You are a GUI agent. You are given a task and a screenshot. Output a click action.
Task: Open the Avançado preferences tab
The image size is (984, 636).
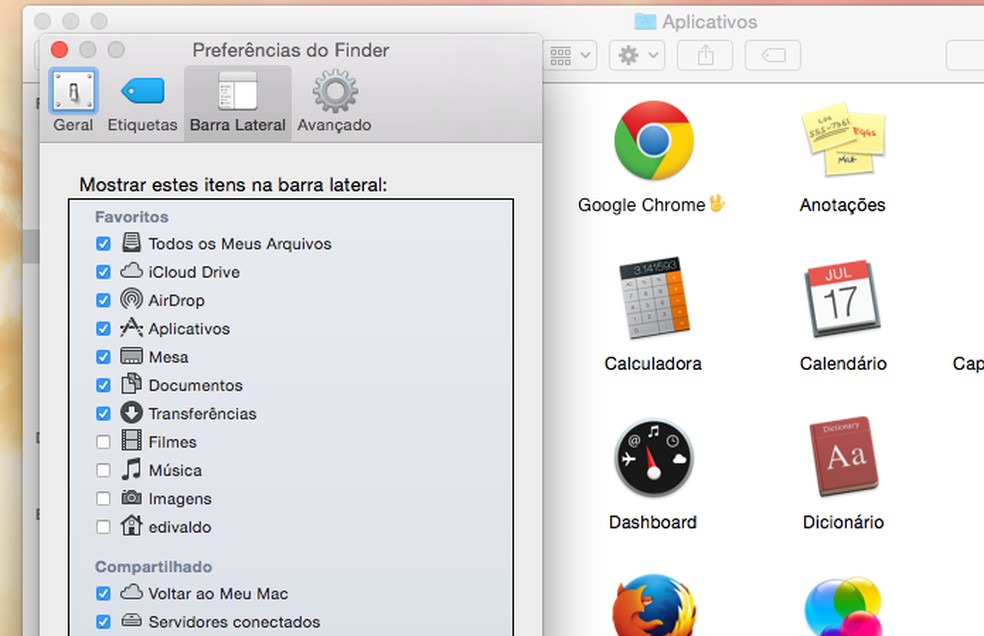coord(334,102)
